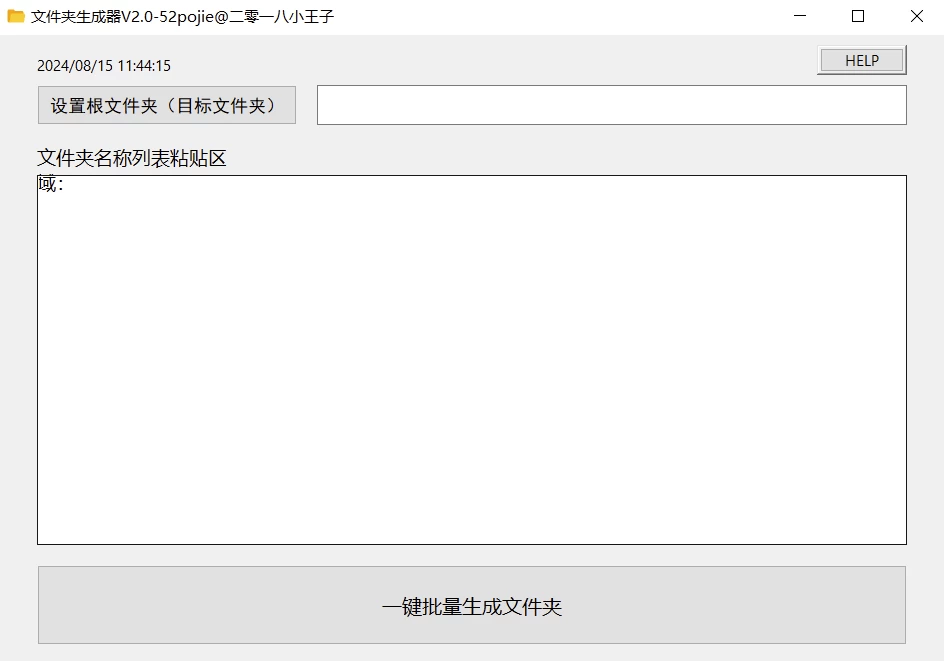Click the time 11:44:15 in the timestamp
This screenshot has width=944, height=661.
144,66
